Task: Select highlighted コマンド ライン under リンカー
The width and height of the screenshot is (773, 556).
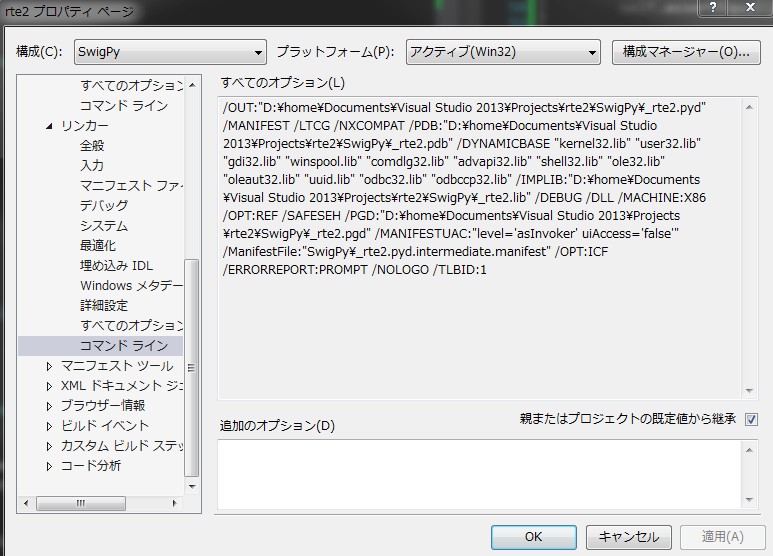Action: [124, 346]
